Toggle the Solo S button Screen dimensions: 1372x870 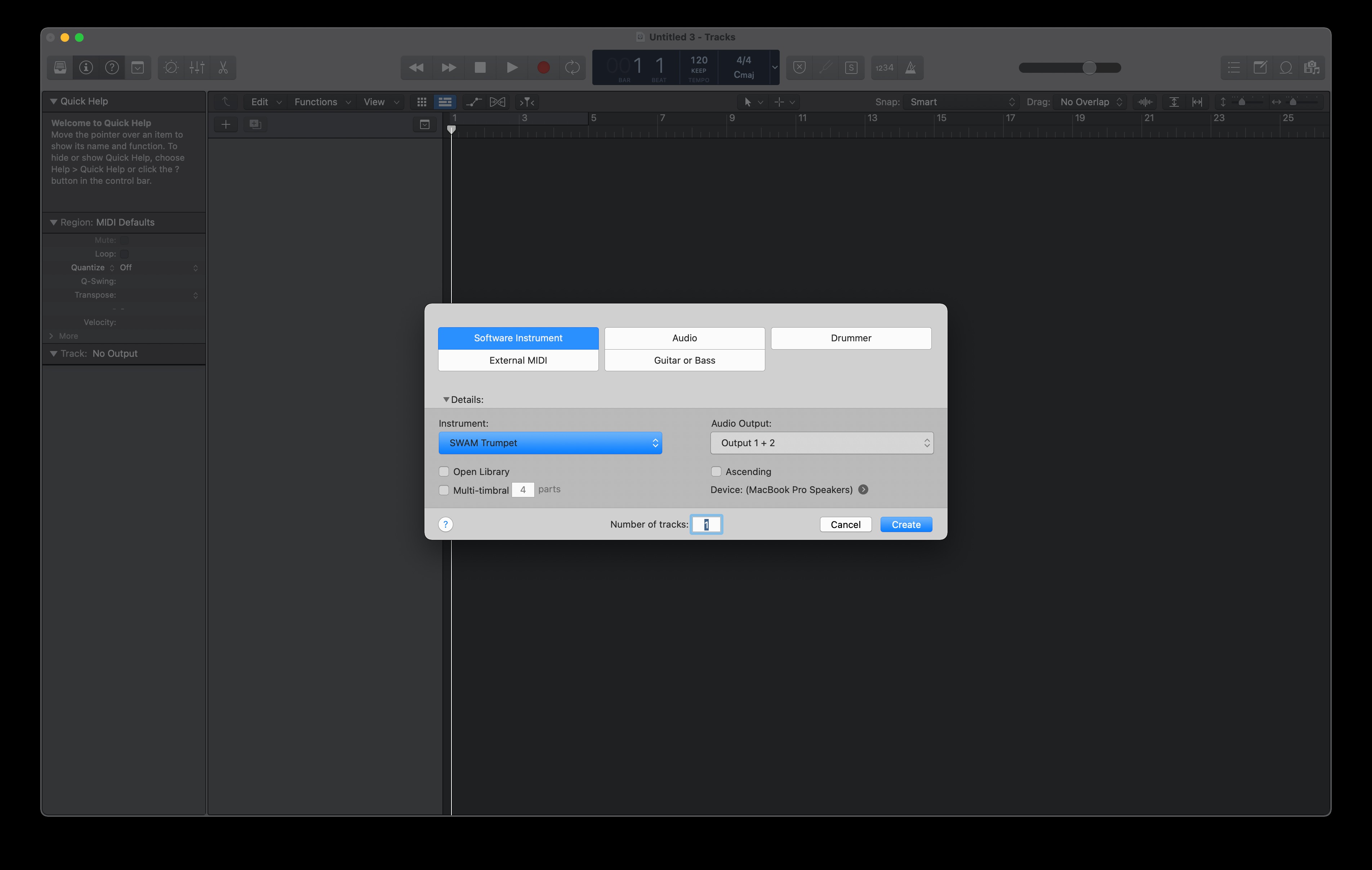click(851, 68)
